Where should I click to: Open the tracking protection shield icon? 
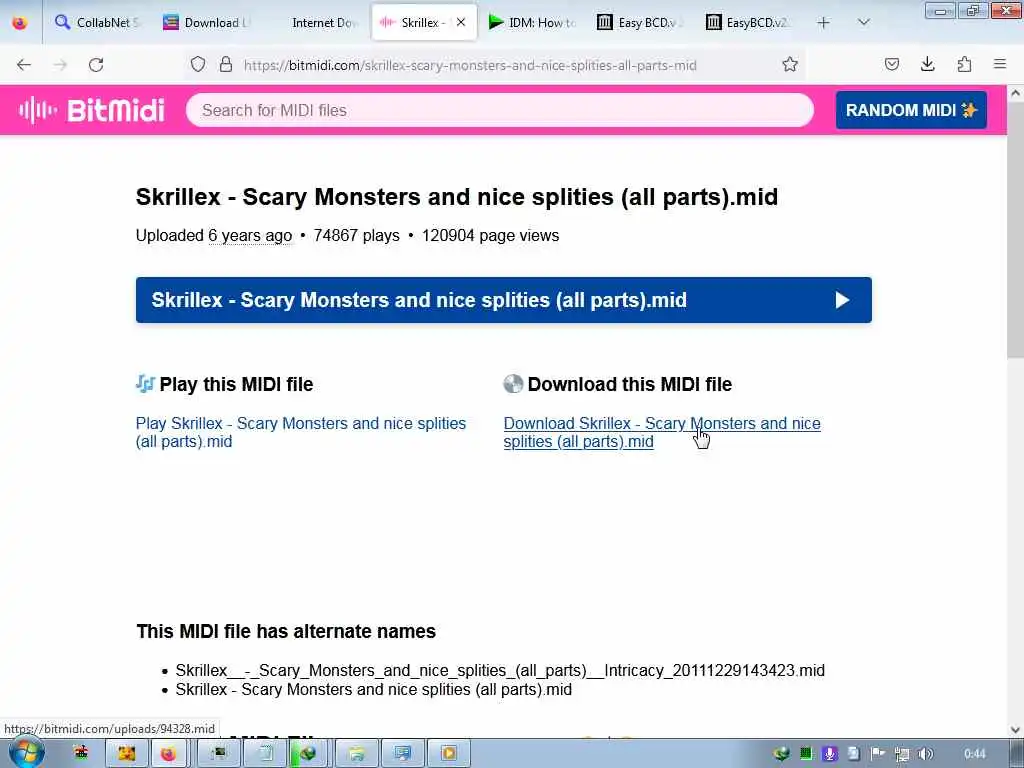(198, 64)
